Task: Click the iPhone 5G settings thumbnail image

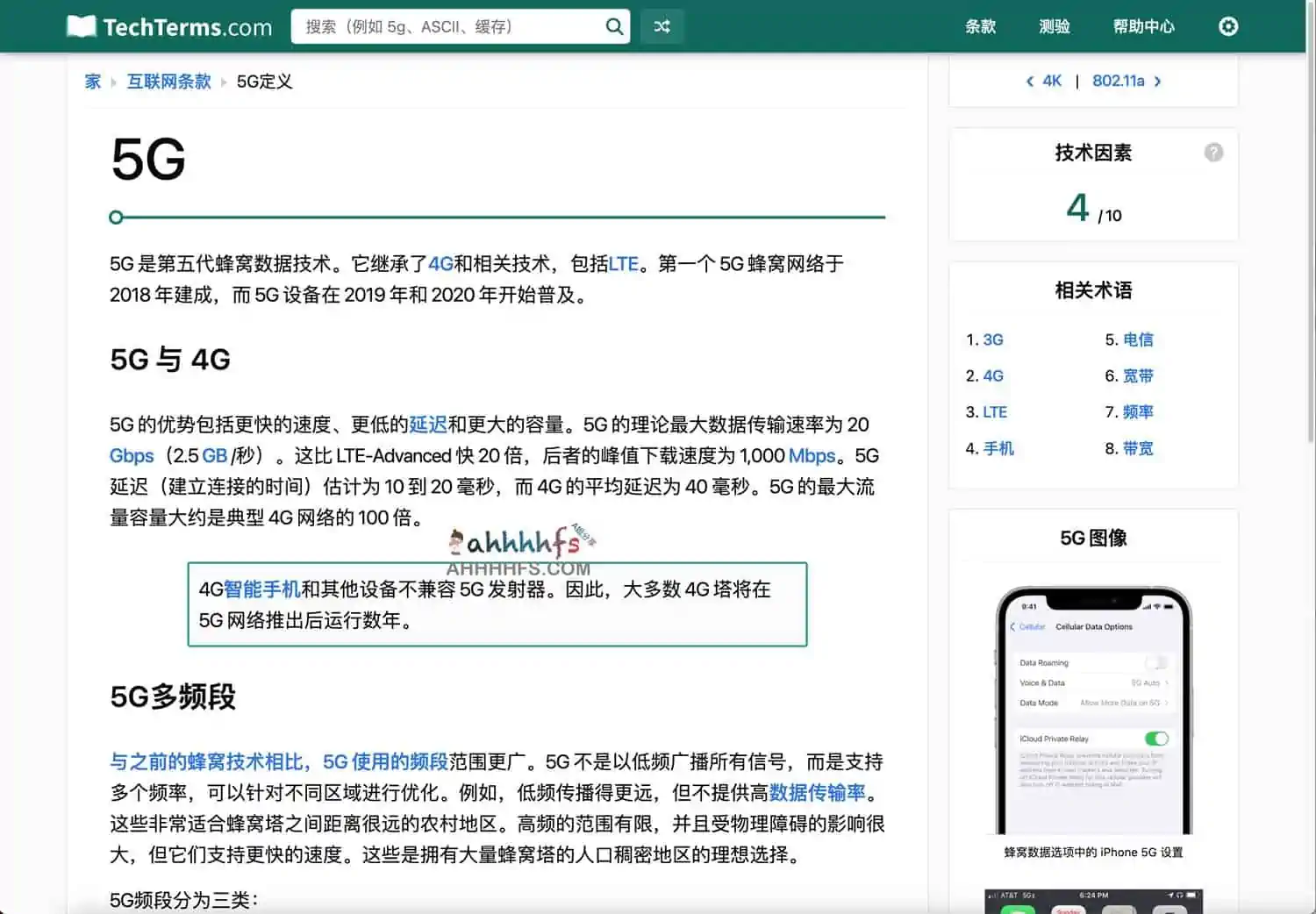Action: [1092, 709]
